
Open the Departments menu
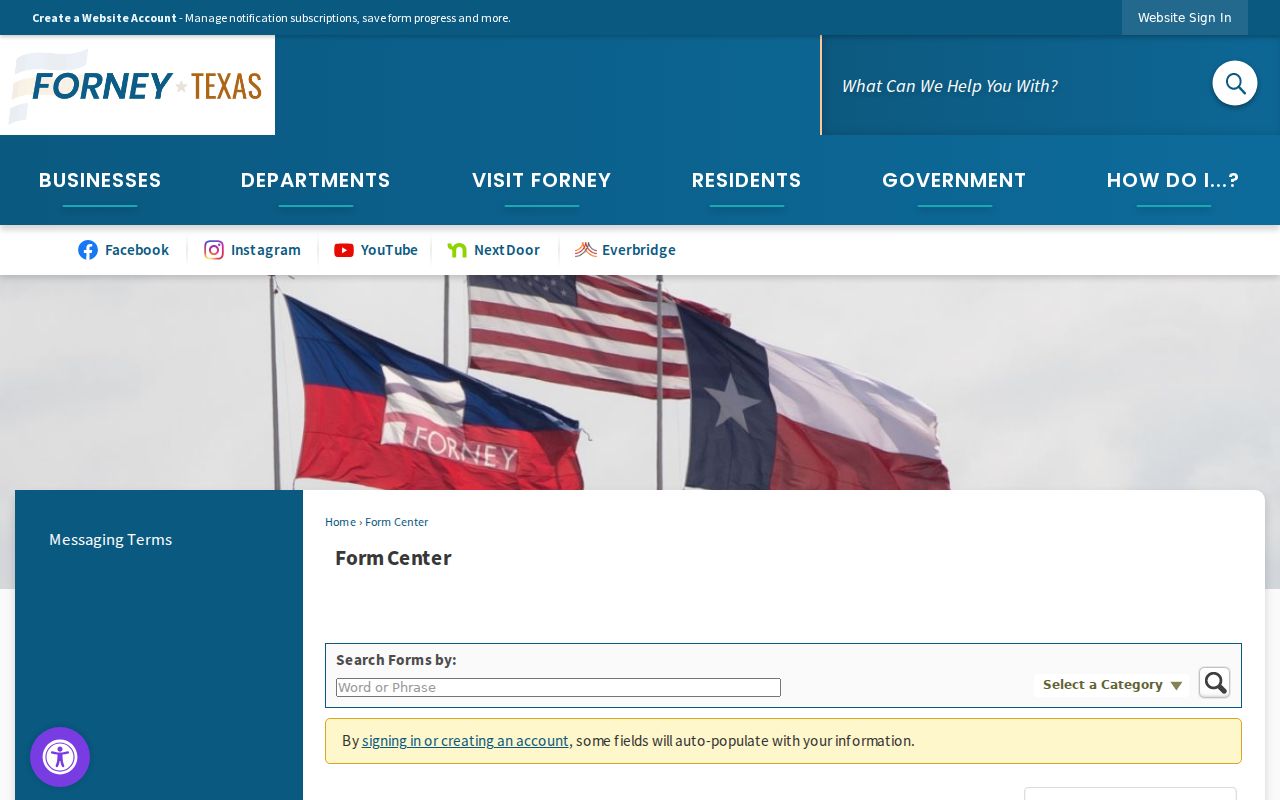[315, 180]
